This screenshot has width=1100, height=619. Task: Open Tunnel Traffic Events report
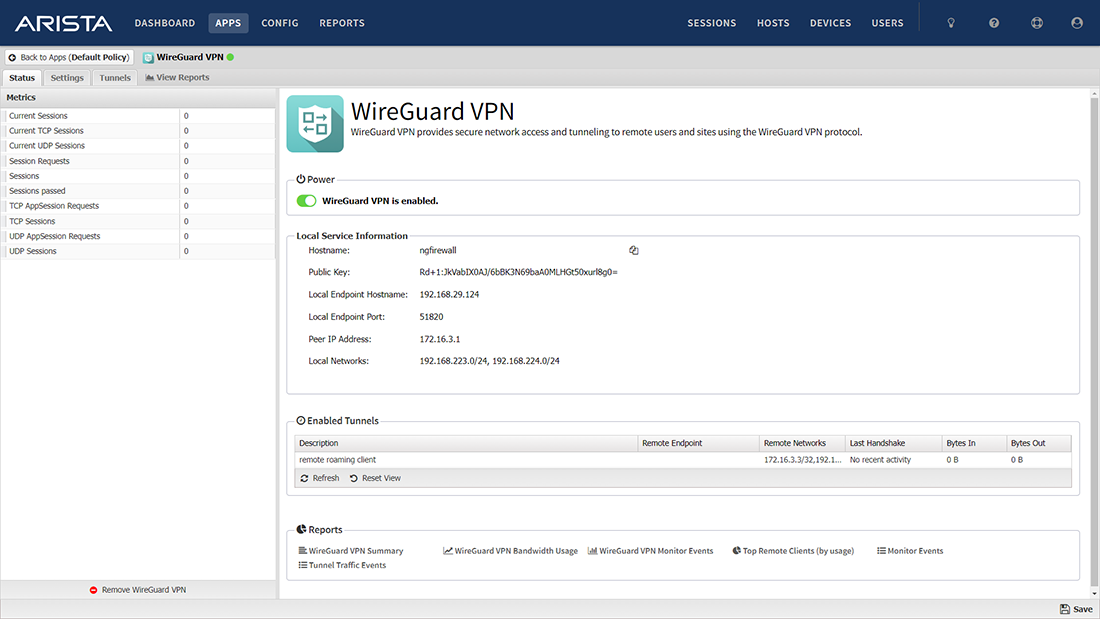342,565
